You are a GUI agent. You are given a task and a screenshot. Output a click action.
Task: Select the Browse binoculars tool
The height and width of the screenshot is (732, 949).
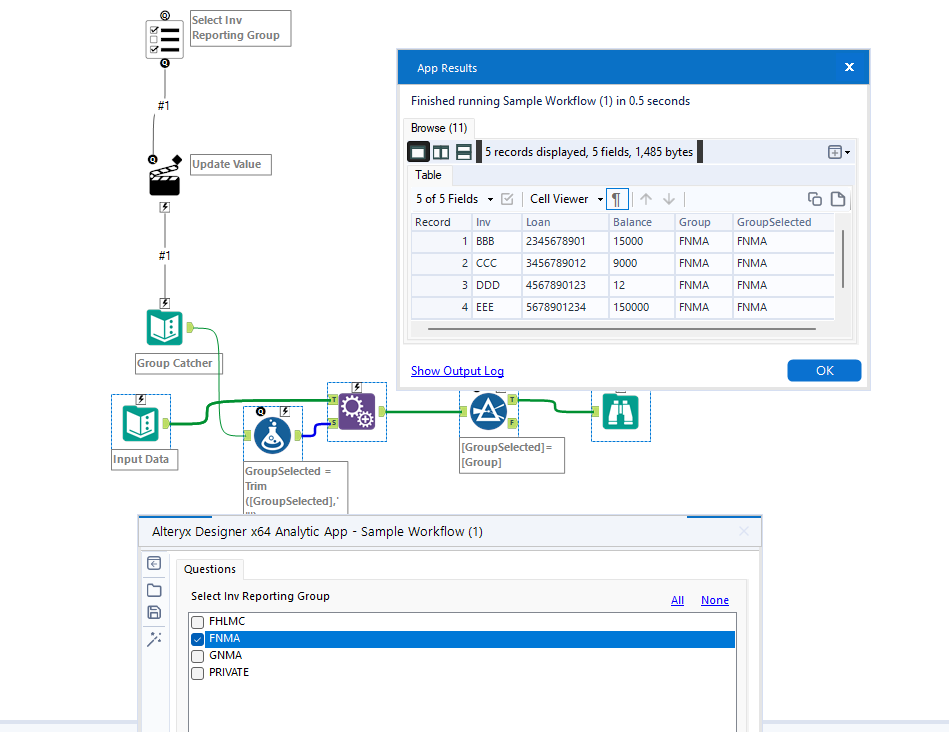click(620, 412)
